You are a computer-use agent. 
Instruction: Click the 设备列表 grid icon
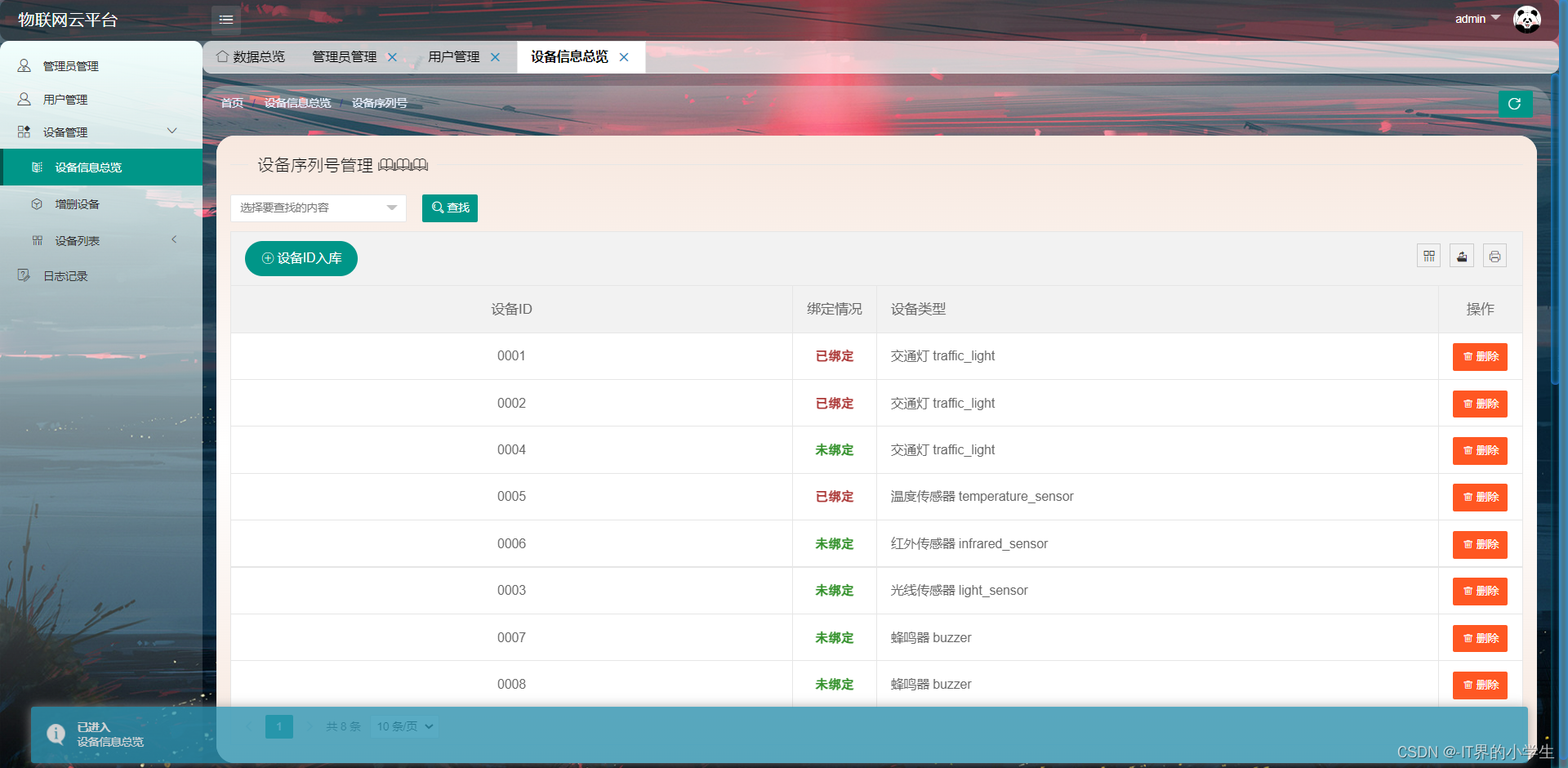[37, 240]
